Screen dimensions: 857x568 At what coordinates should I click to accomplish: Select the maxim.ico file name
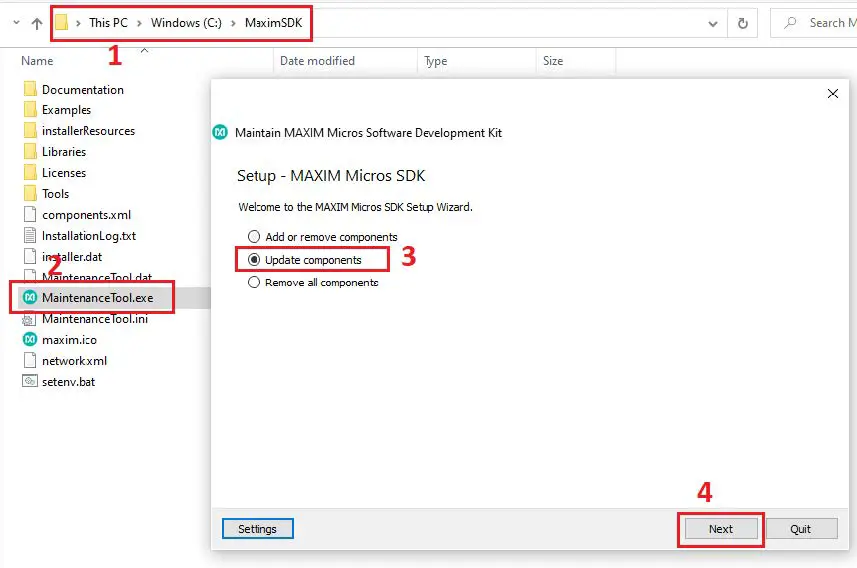pos(69,340)
